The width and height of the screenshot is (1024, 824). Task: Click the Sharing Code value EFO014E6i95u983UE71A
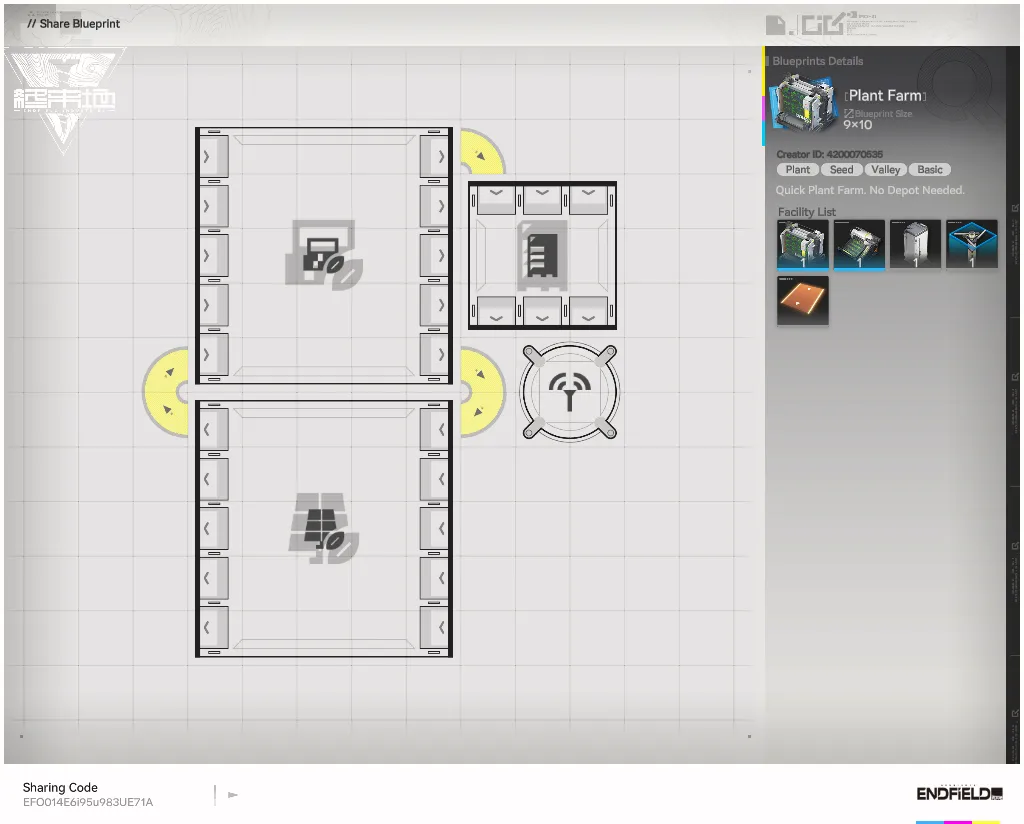pos(88,802)
